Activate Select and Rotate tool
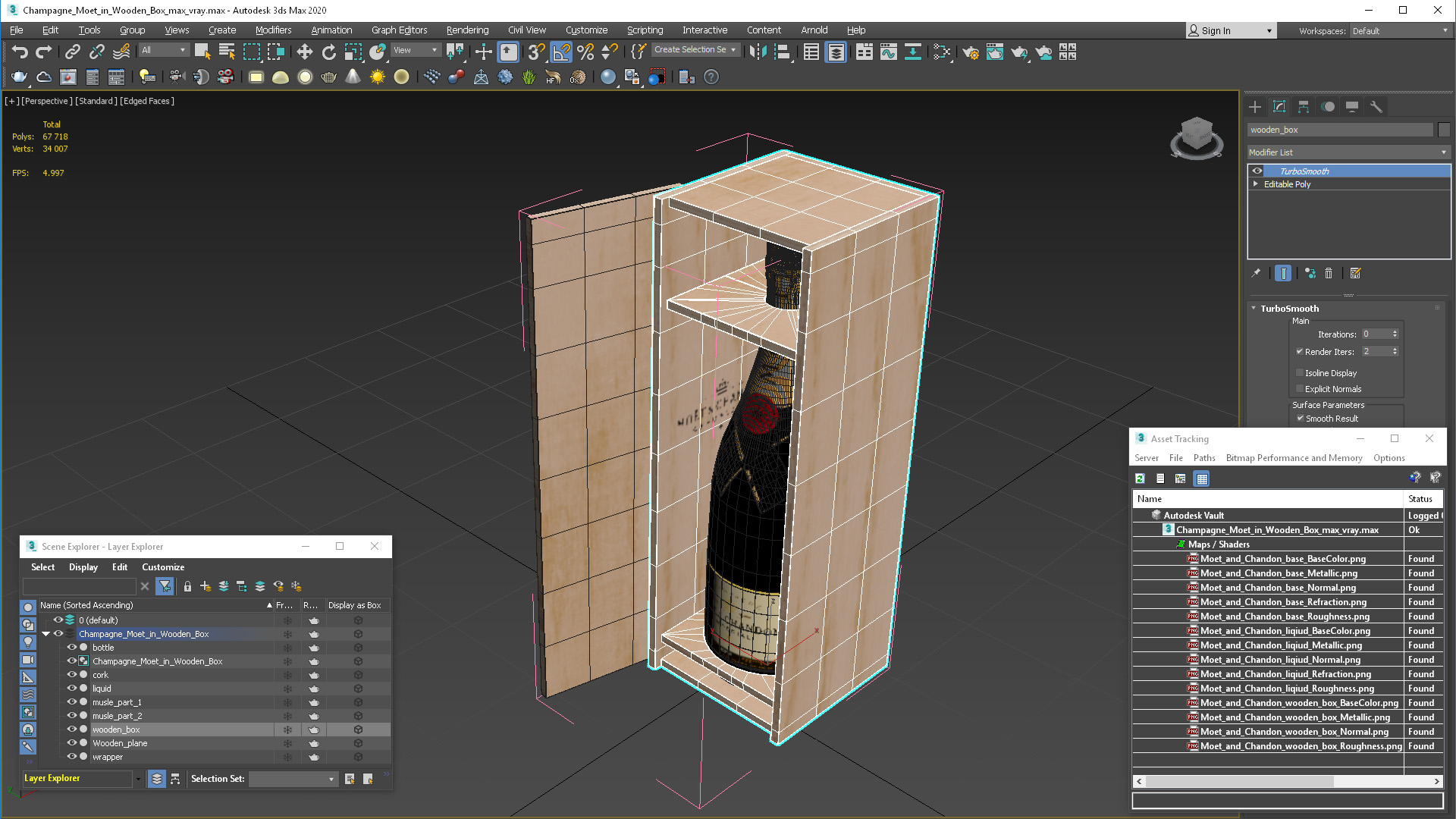The width and height of the screenshot is (1456, 819). 328,52
